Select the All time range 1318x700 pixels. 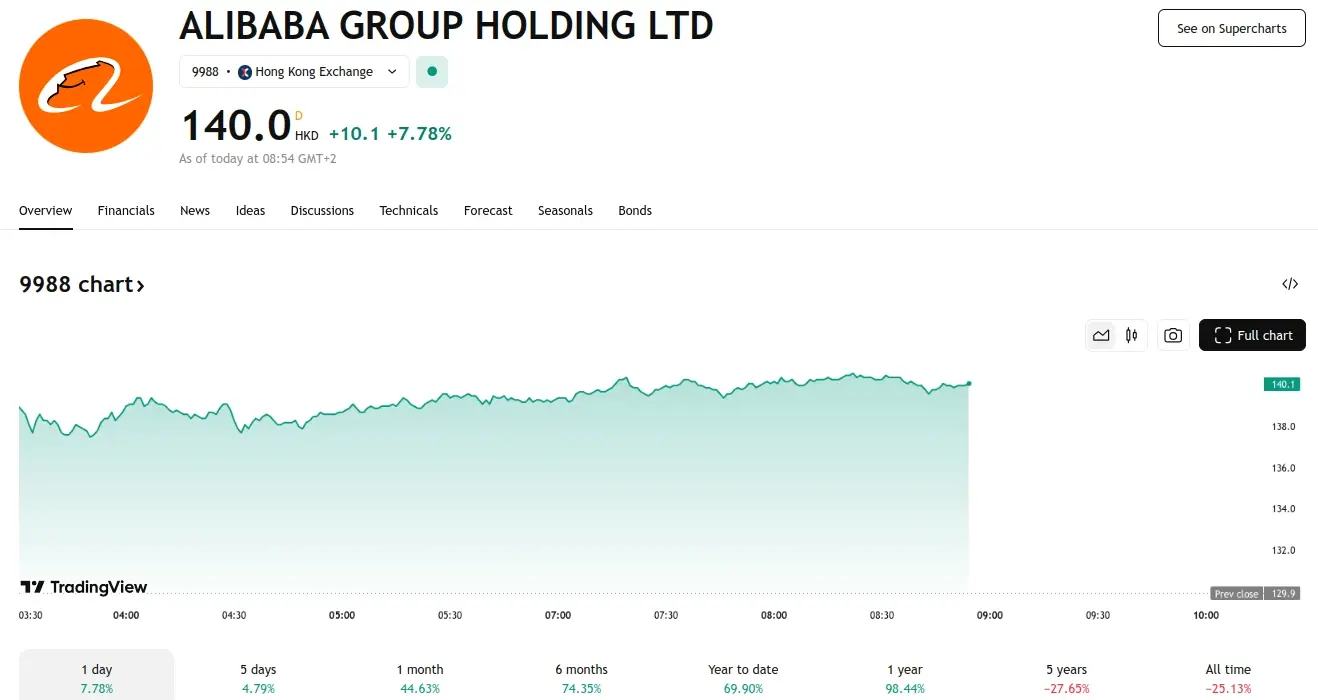point(1228,678)
